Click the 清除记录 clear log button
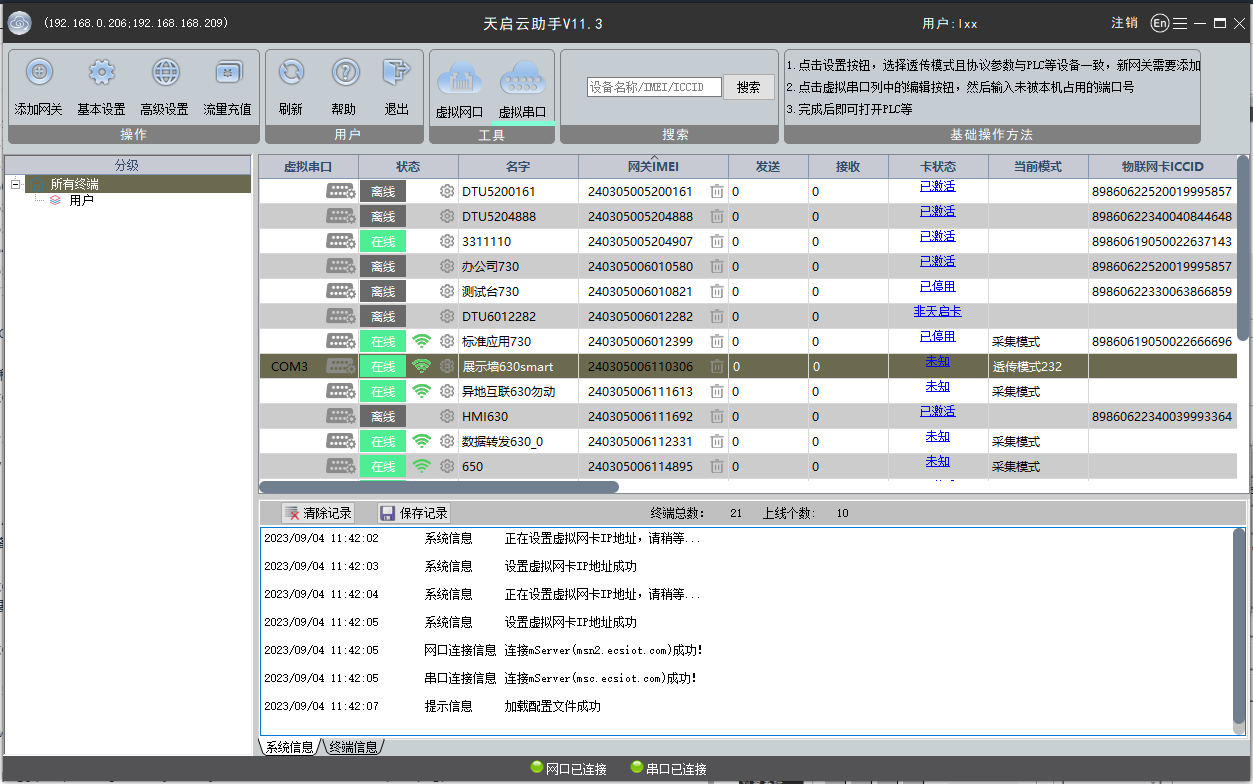Viewport: 1253px width, 784px height. pos(319,513)
